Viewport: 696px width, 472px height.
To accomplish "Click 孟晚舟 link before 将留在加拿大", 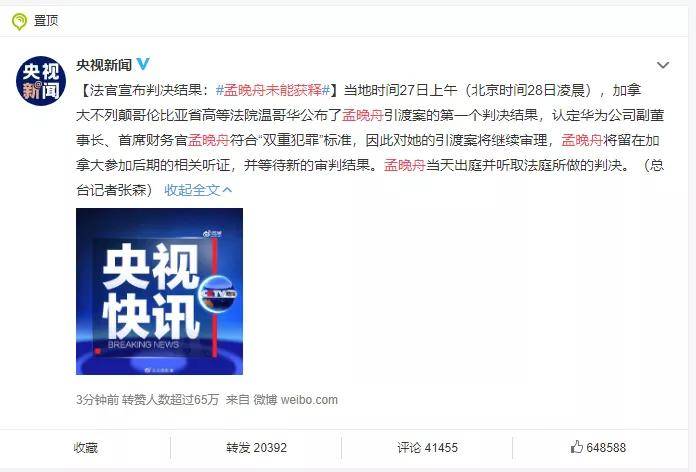I will click(x=582, y=140).
